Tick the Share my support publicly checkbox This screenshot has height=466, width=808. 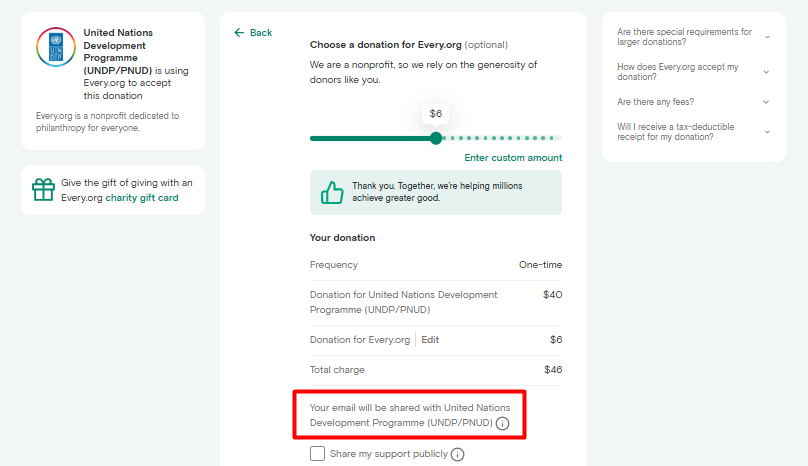click(318, 454)
